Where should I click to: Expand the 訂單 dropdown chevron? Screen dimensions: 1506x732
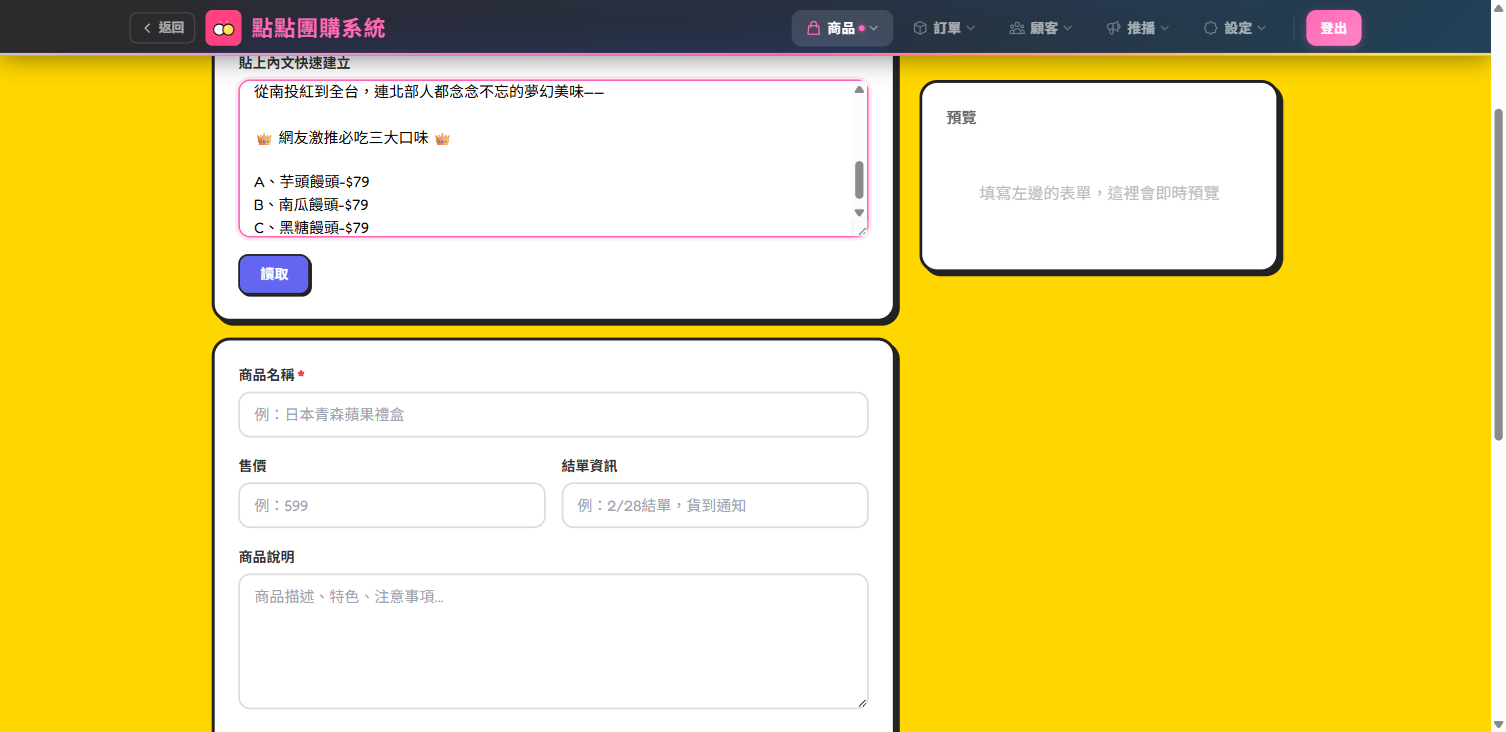click(971, 28)
